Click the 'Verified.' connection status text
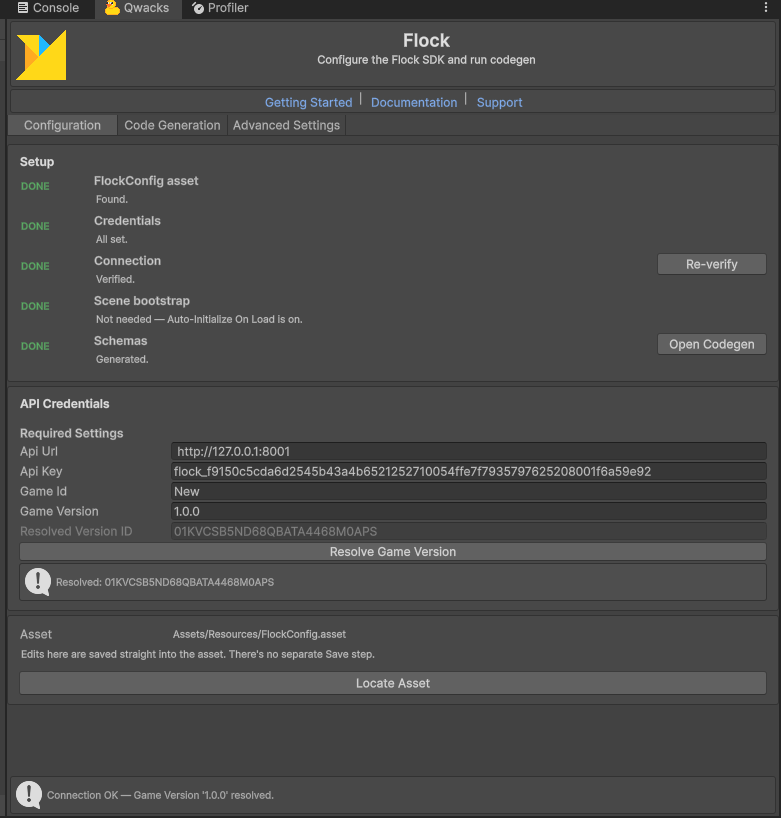This screenshot has width=781, height=818. 115,279
